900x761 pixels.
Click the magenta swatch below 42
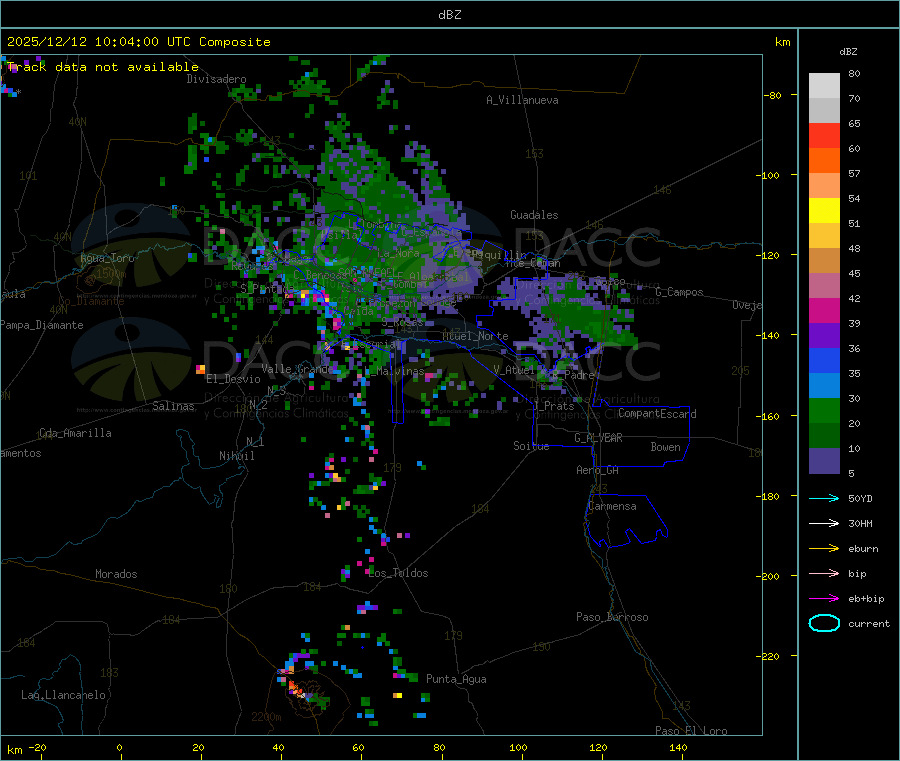(824, 310)
